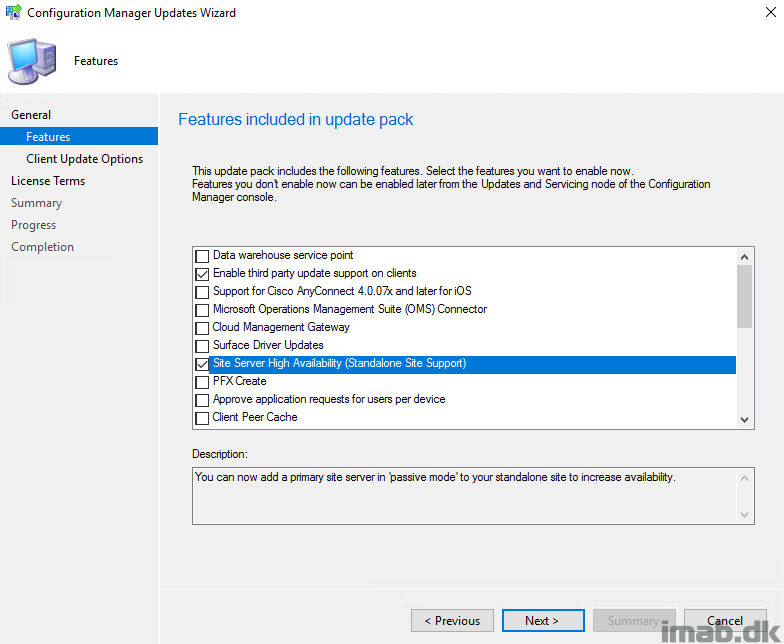The height and width of the screenshot is (644, 784).
Task: Enable Data warehouse service point checkbox
Action: 202,256
